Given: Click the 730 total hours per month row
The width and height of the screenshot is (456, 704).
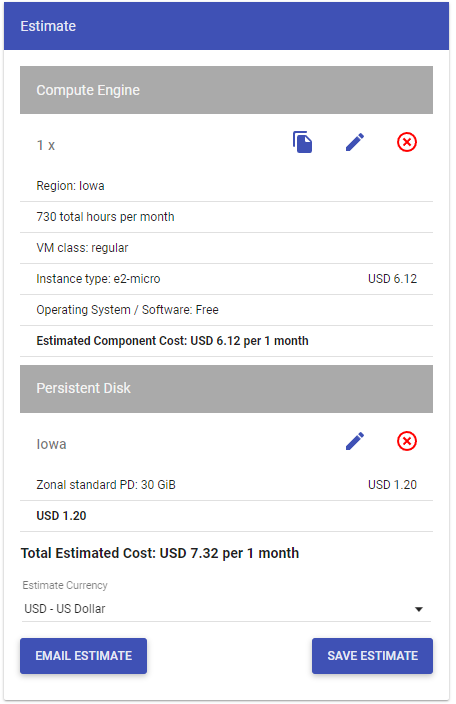Looking at the screenshot, I should [226, 217].
